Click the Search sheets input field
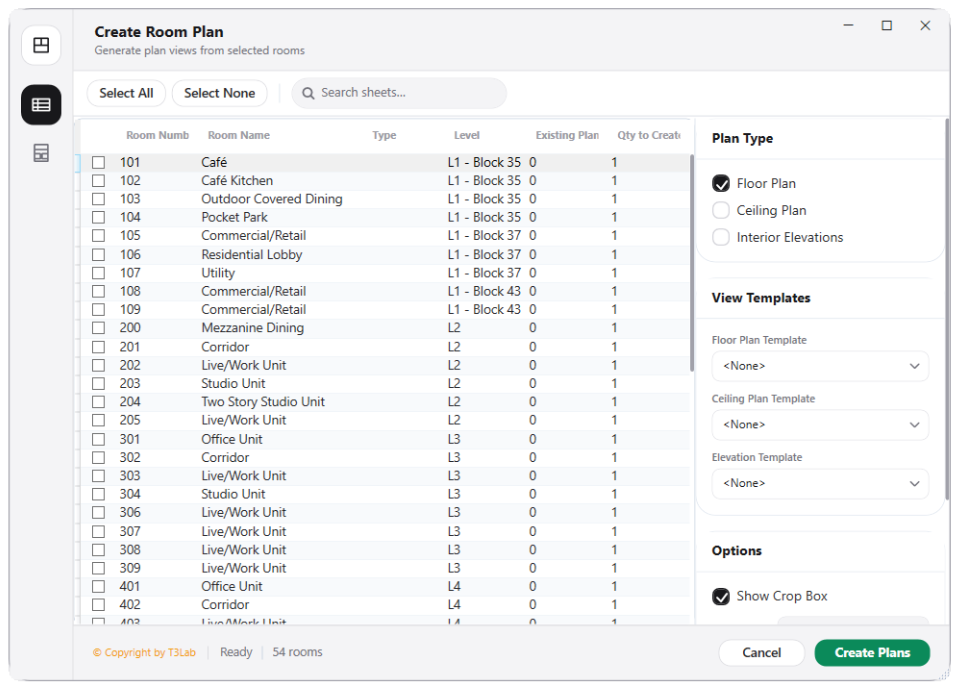 pyautogui.click(x=399, y=93)
